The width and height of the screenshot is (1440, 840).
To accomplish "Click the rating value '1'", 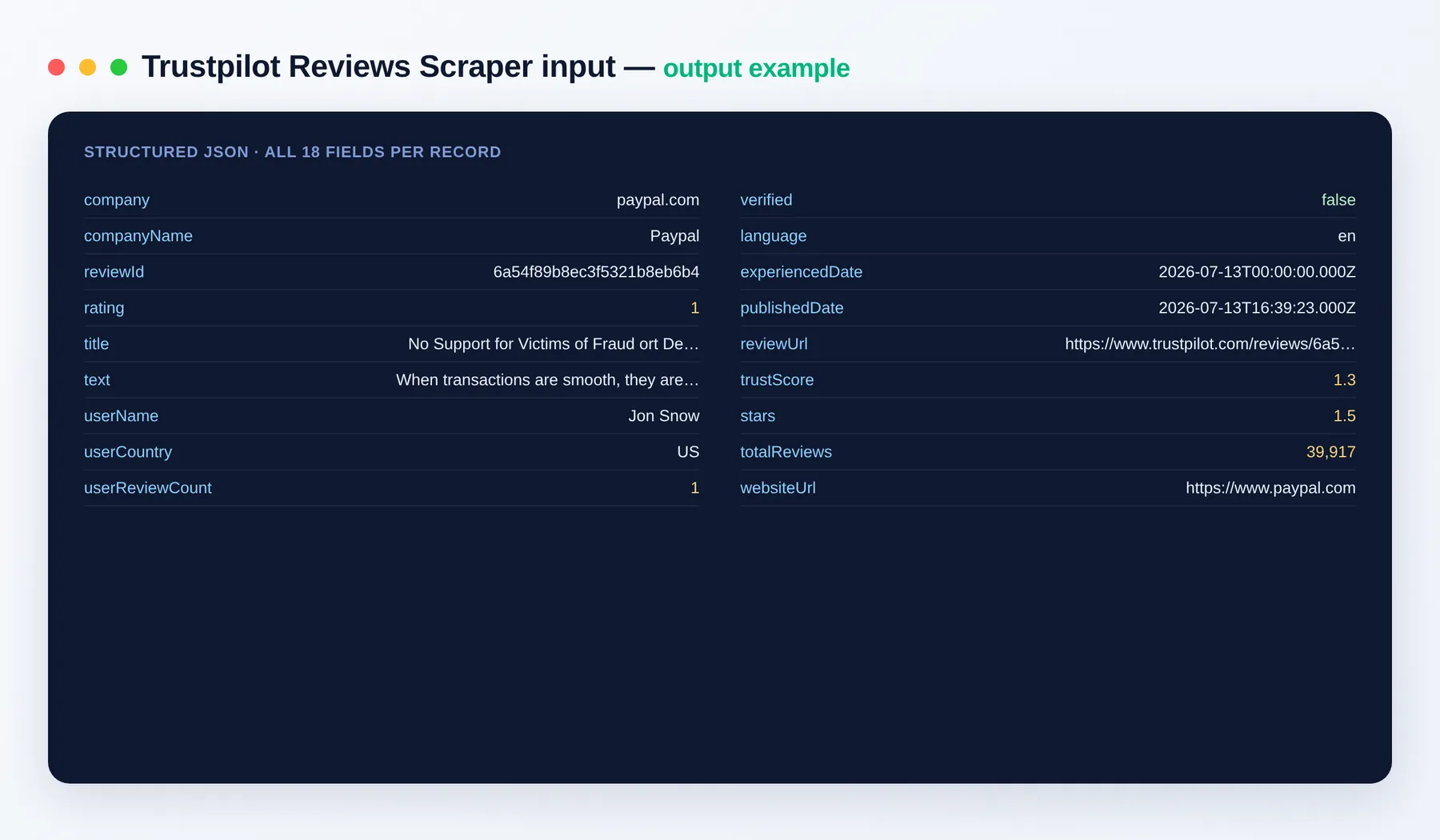I will 694,308.
